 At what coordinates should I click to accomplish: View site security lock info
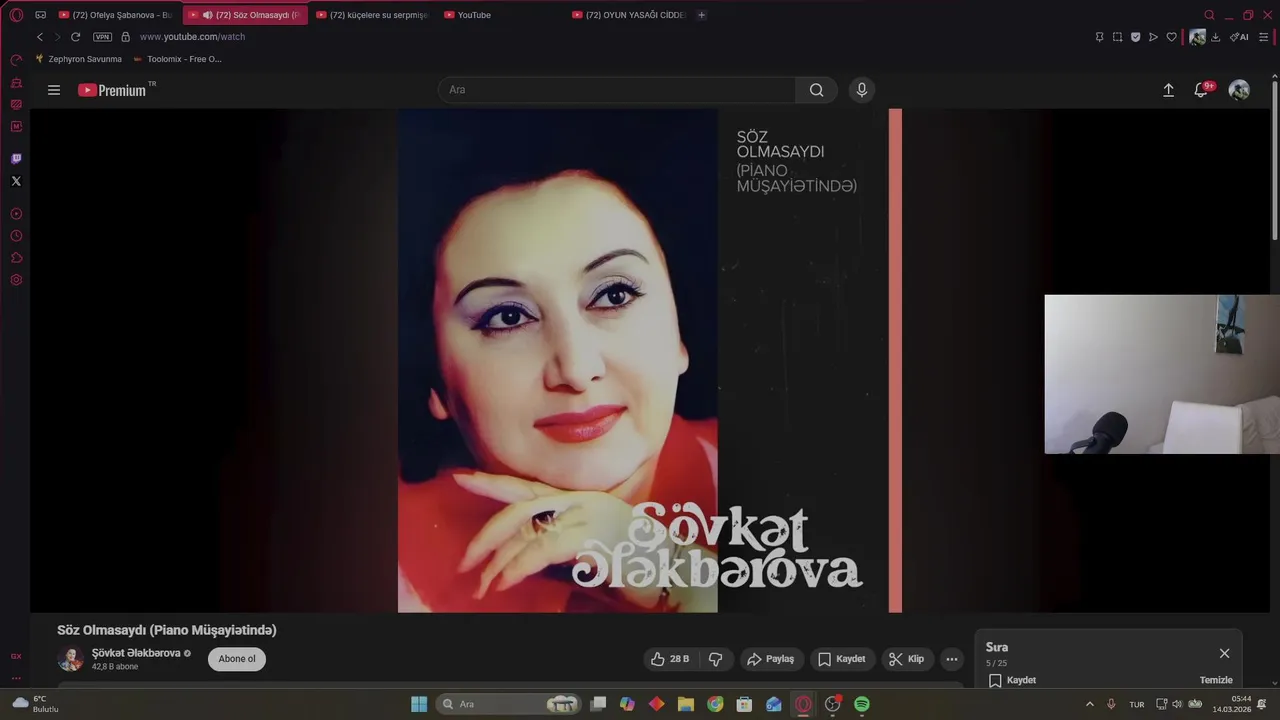(125, 37)
